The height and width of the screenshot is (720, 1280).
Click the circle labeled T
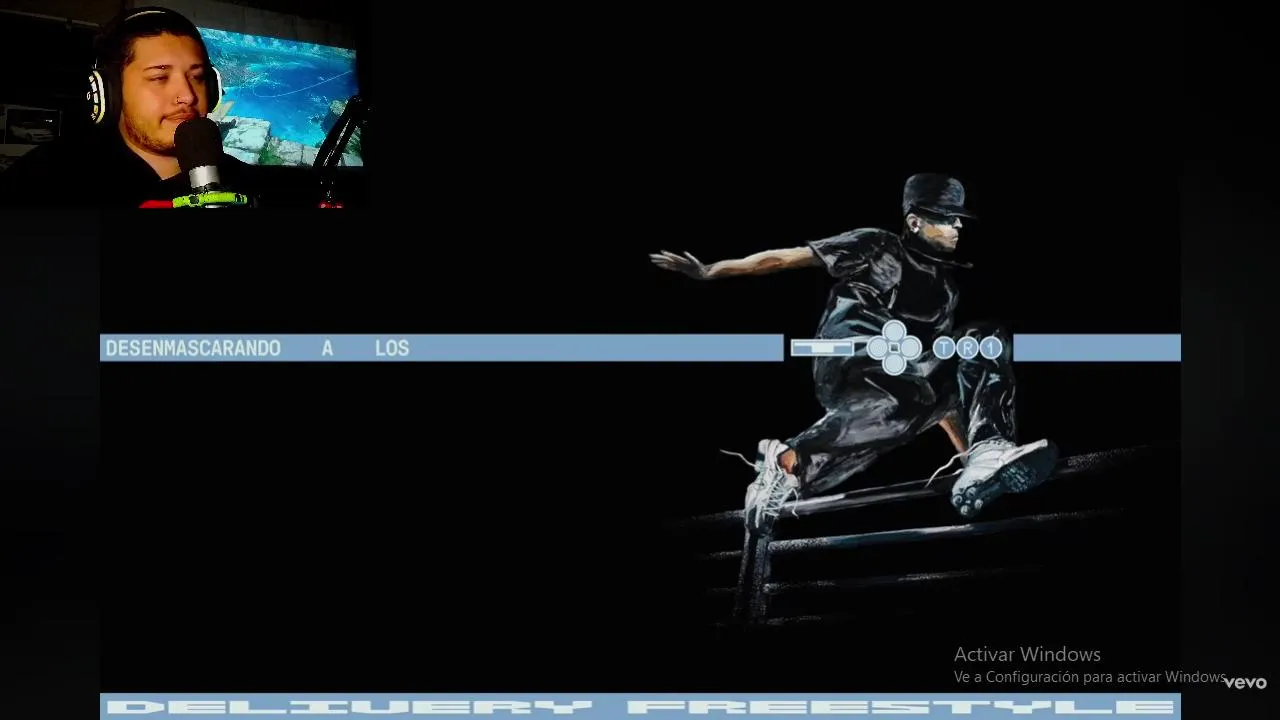(x=944, y=348)
